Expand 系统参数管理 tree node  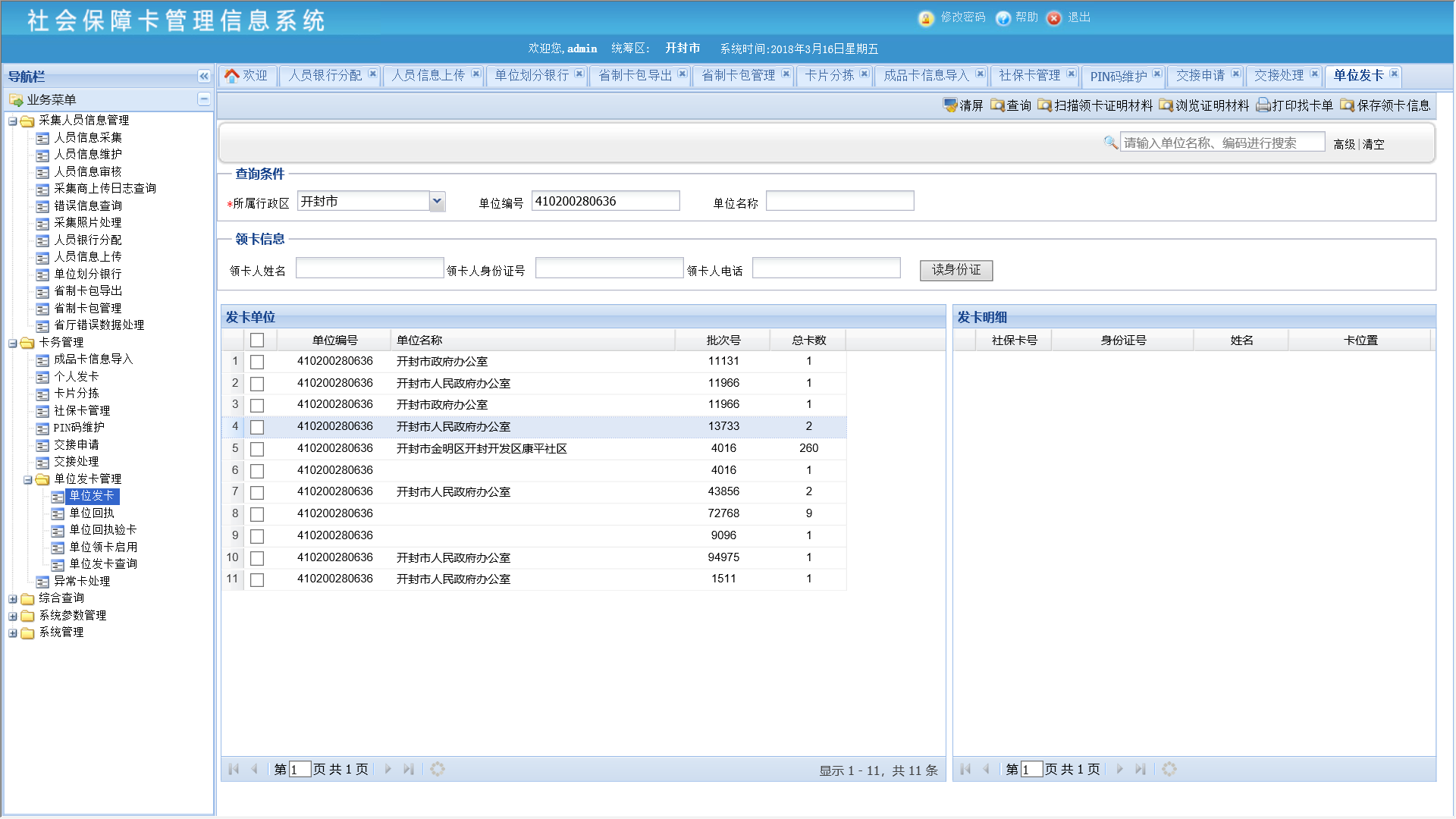pyautogui.click(x=13, y=617)
